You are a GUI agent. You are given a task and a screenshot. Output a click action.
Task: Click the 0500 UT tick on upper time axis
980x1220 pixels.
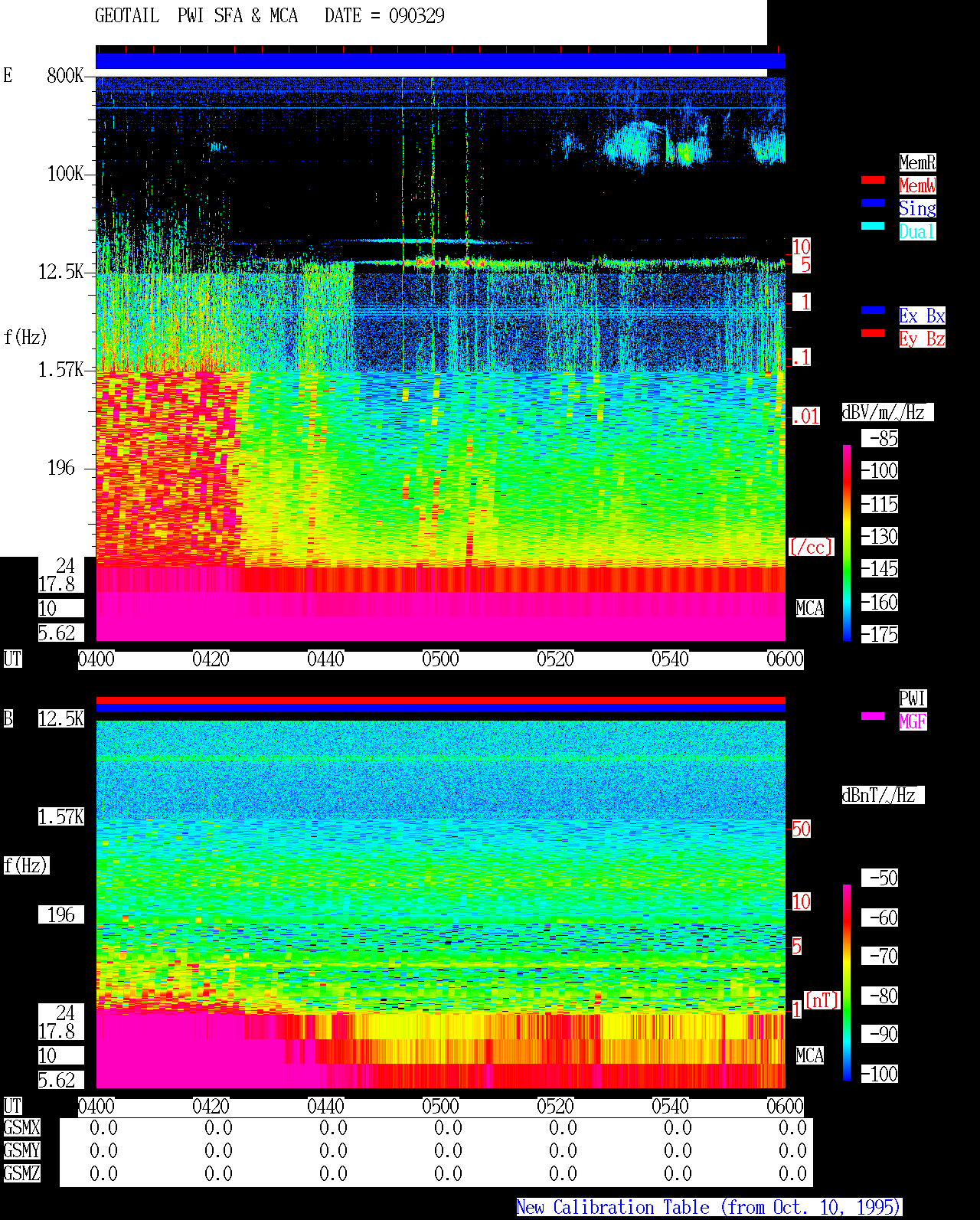pos(440,659)
